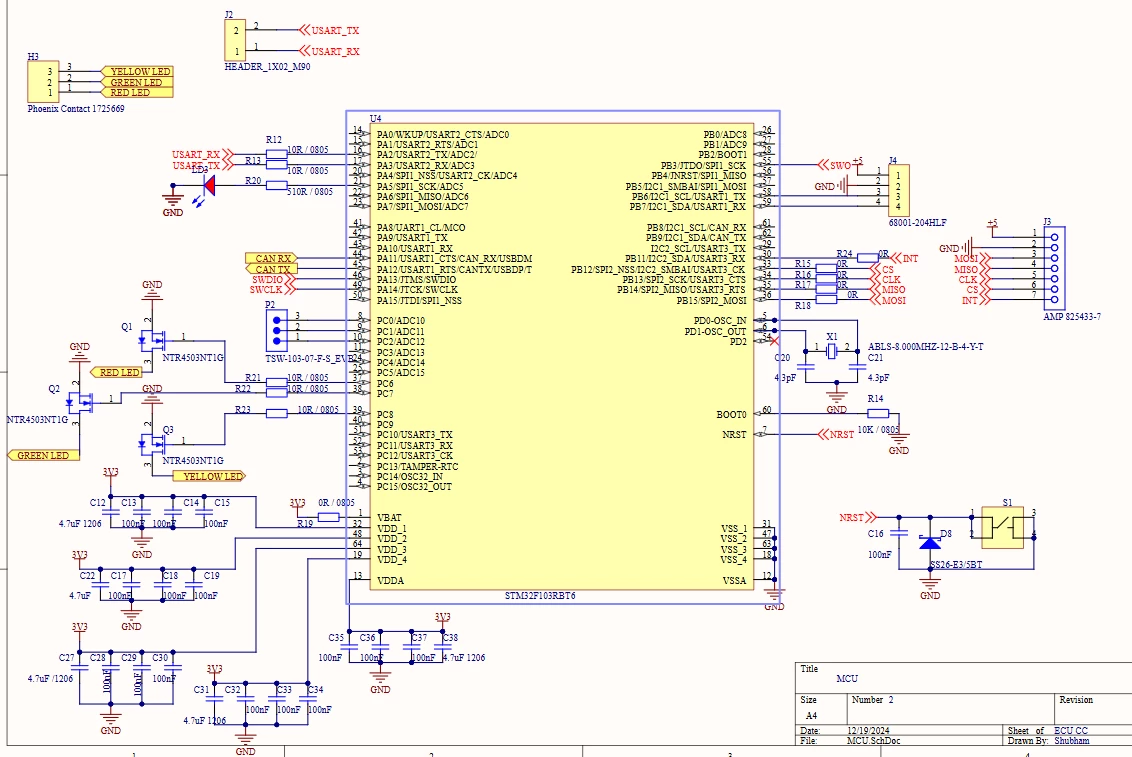Select the Q2 MOSFET transistor symbol
This screenshot has width=1132, height=757.
[x=80, y=402]
